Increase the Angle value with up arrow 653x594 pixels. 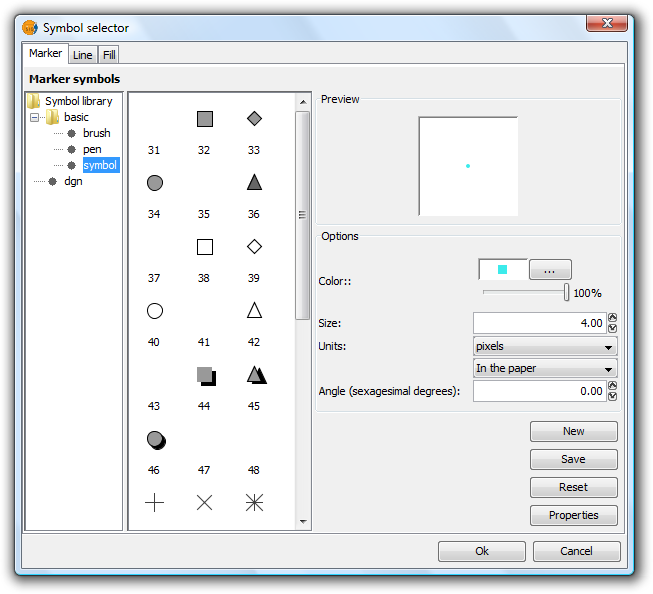(x=612, y=385)
